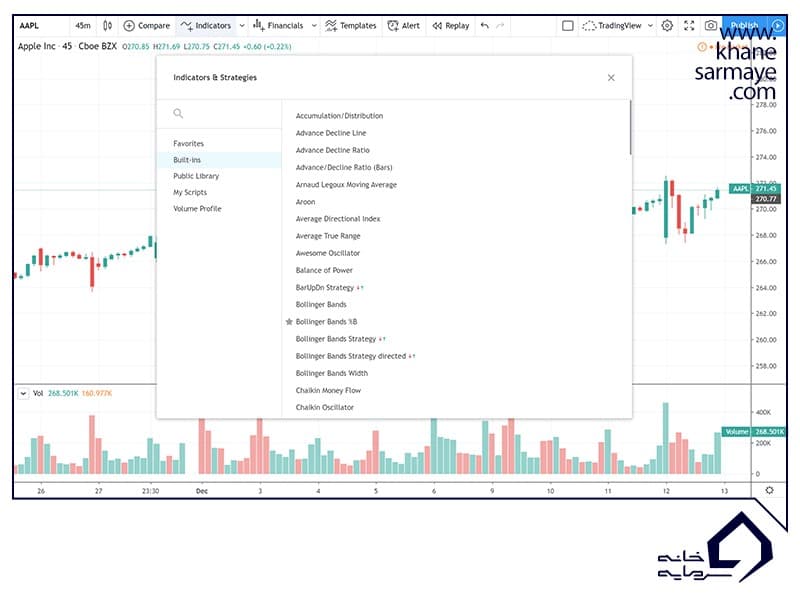Open the time axis settings gear

[x=769, y=490]
